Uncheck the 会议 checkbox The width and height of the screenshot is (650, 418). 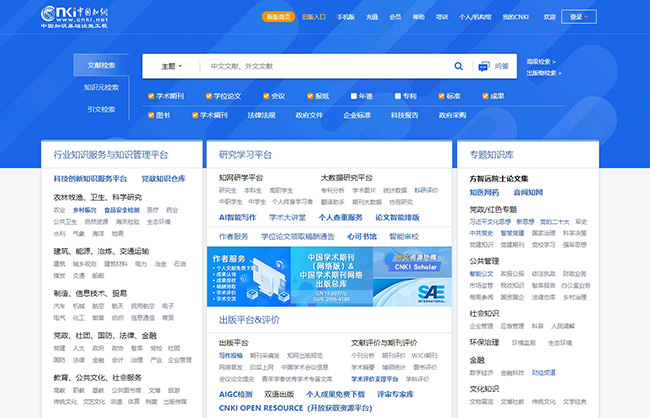coord(266,96)
